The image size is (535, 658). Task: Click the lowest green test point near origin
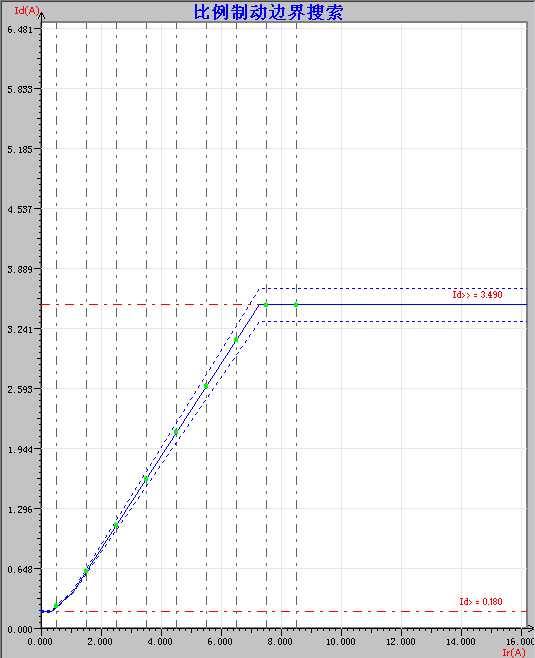(56, 605)
